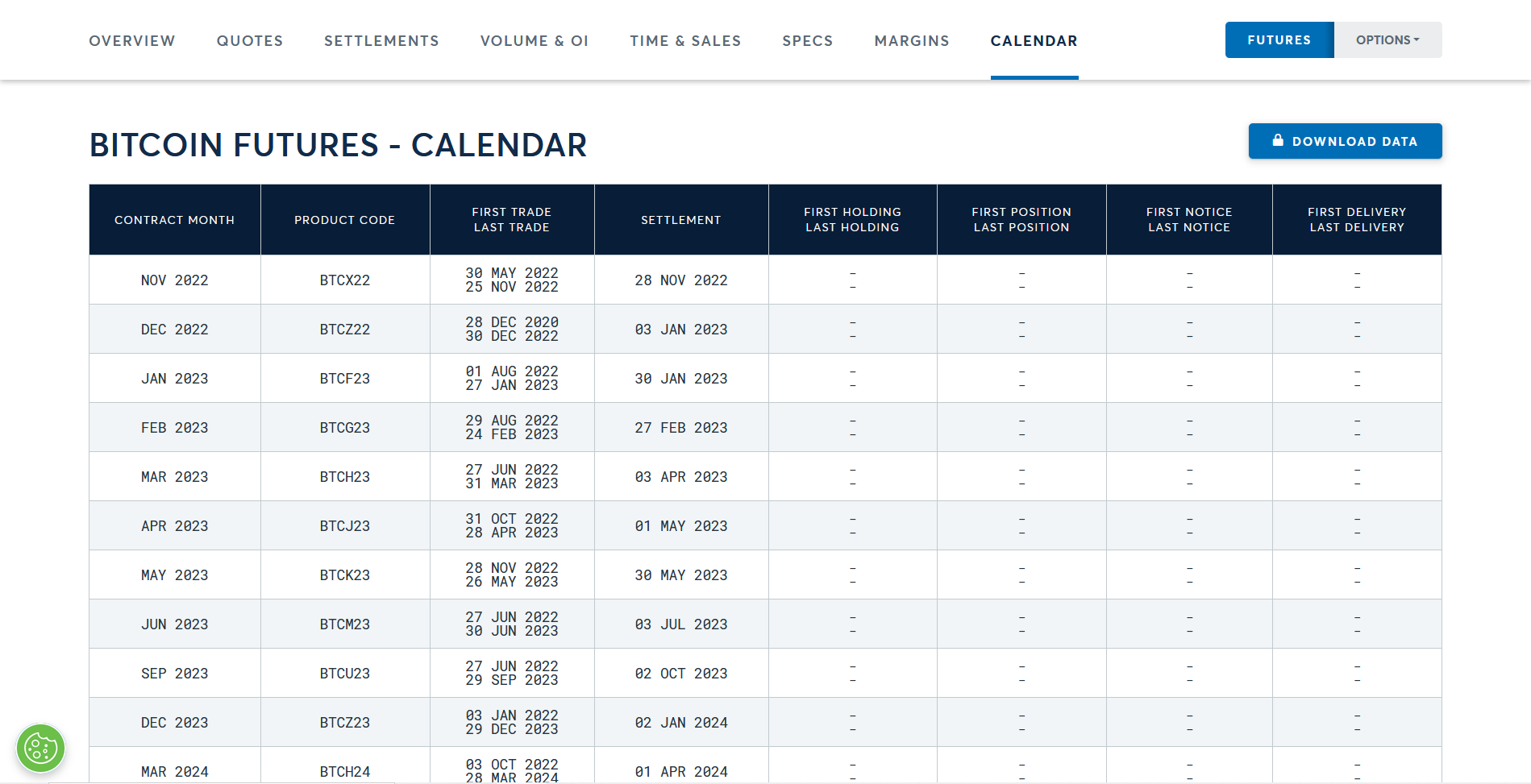Select the MAR 2024 contract row
Image resolution: width=1531 pixels, height=784 pixels.
pyautogui.click(x=174, y=770)
